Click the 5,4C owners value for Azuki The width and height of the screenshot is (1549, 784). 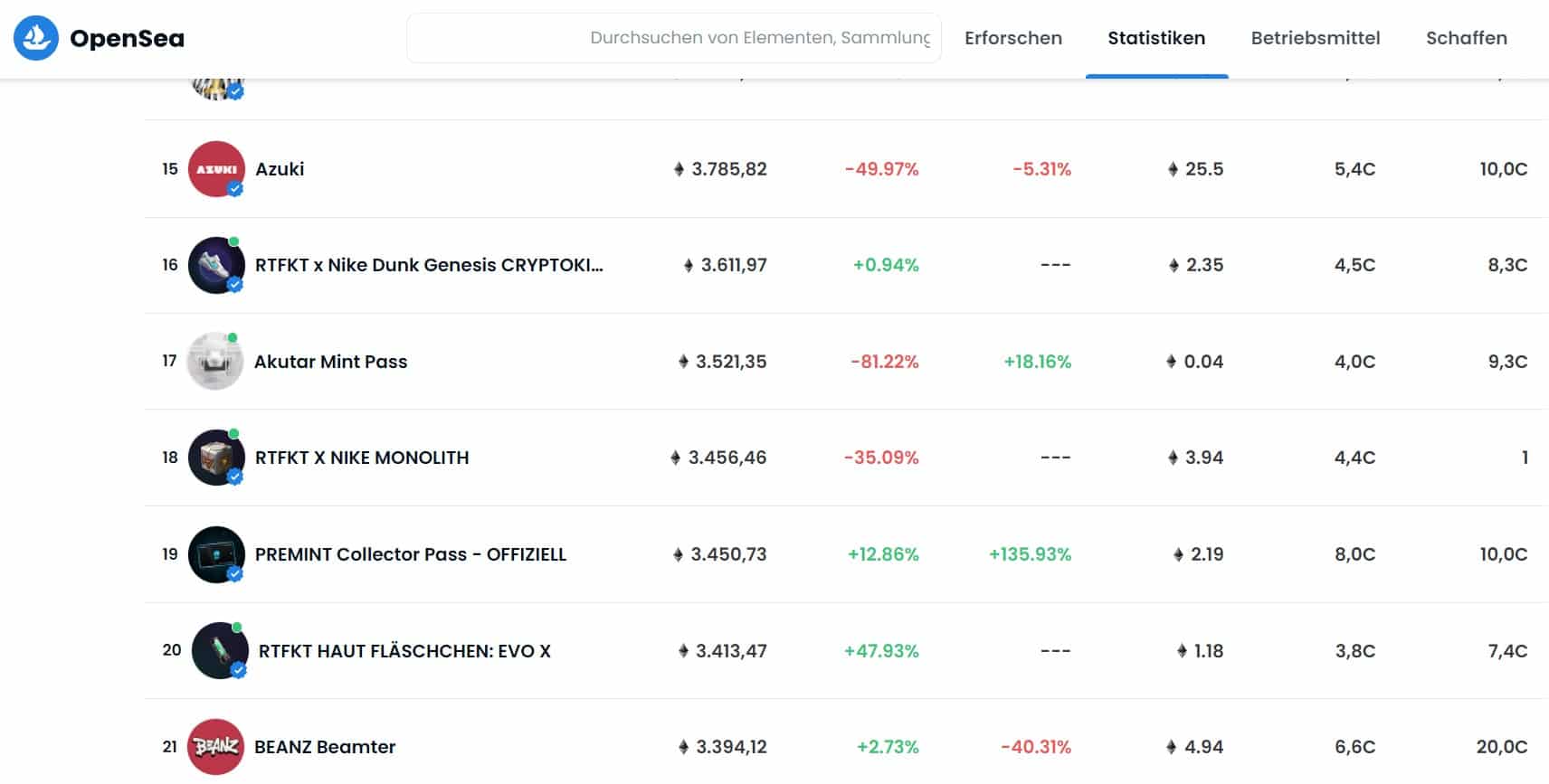[x=1354, y=169]
